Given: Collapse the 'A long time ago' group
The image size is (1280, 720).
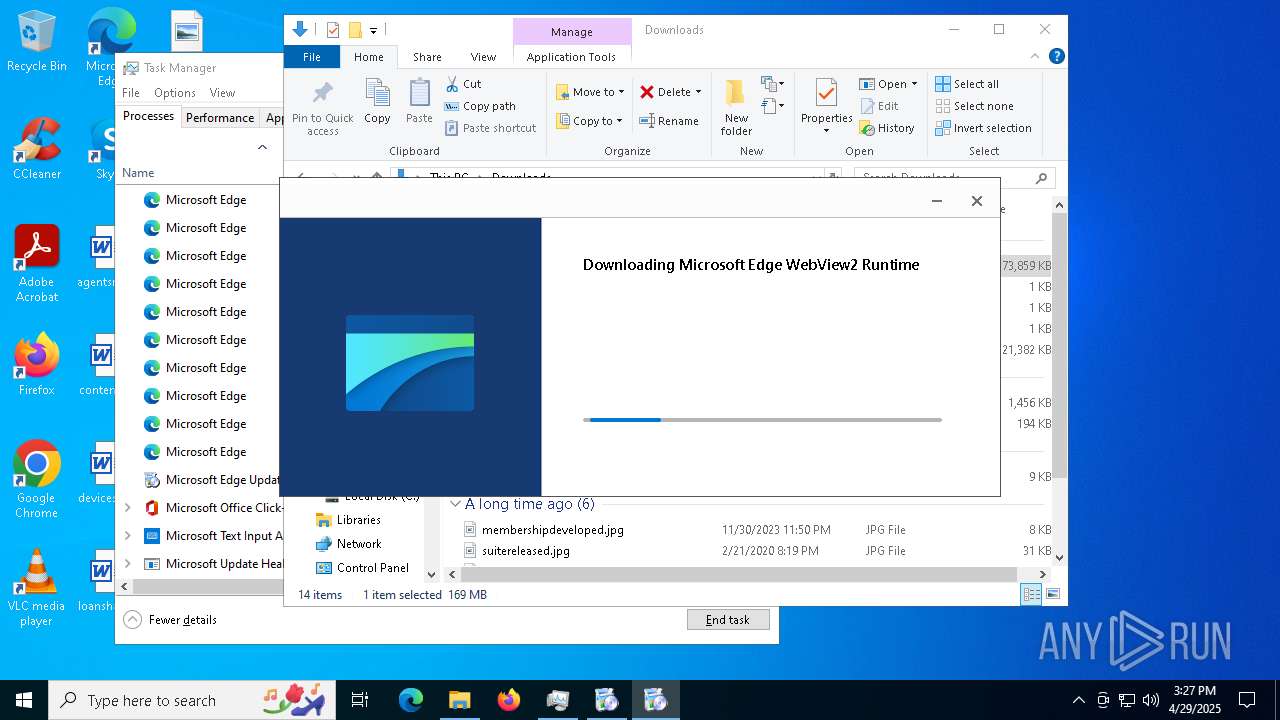Looking at the screenshot, I should click(455, 504).
